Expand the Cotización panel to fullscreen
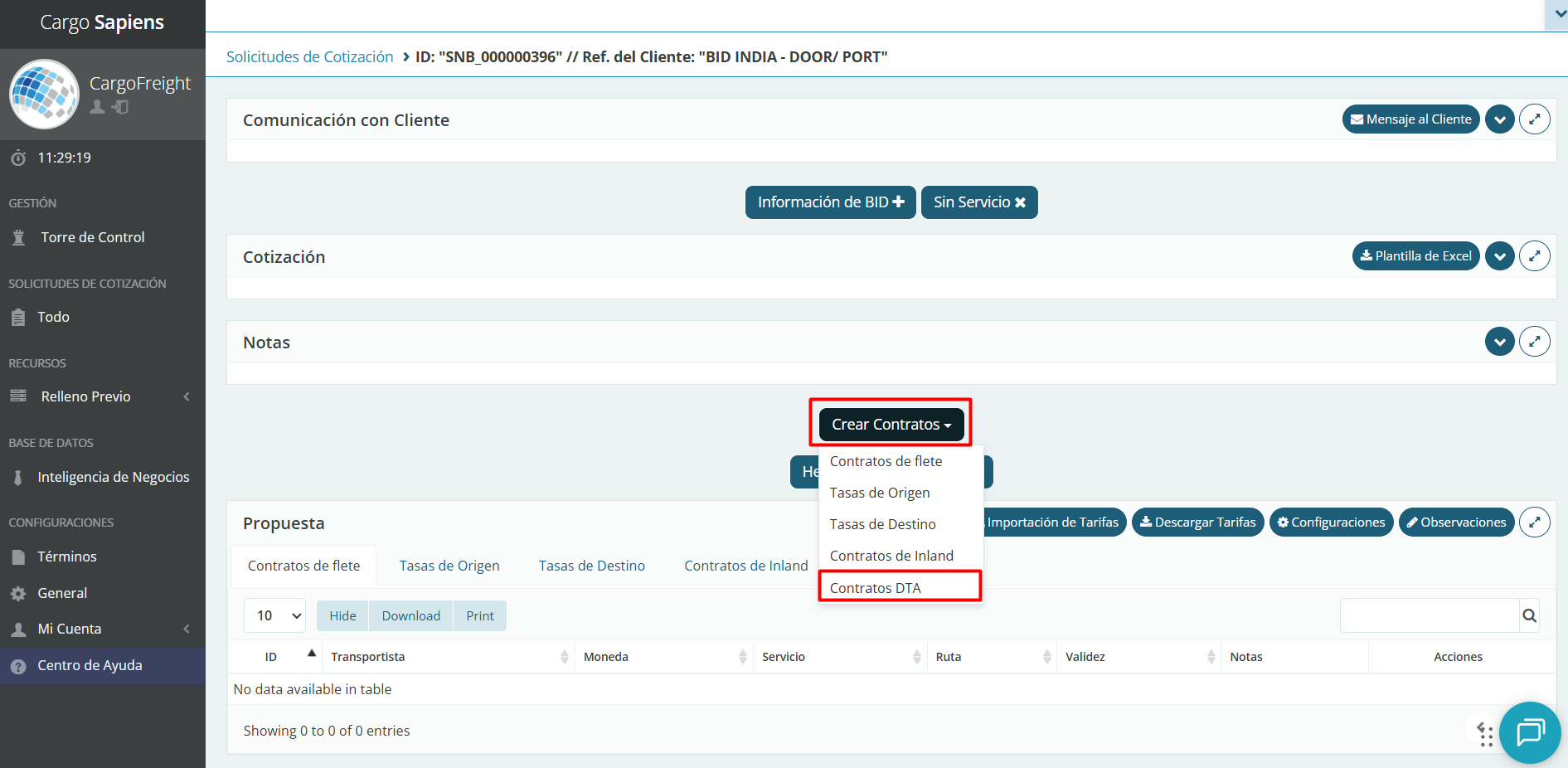 tap(1534, 256)
